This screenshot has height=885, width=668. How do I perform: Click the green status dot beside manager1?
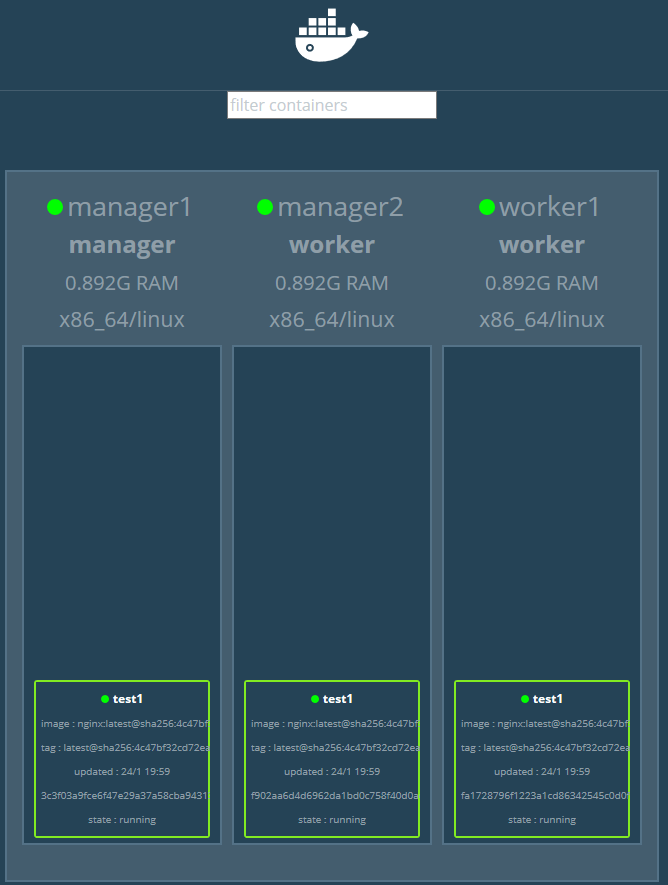pyautogui.click(x=55, y=207)
